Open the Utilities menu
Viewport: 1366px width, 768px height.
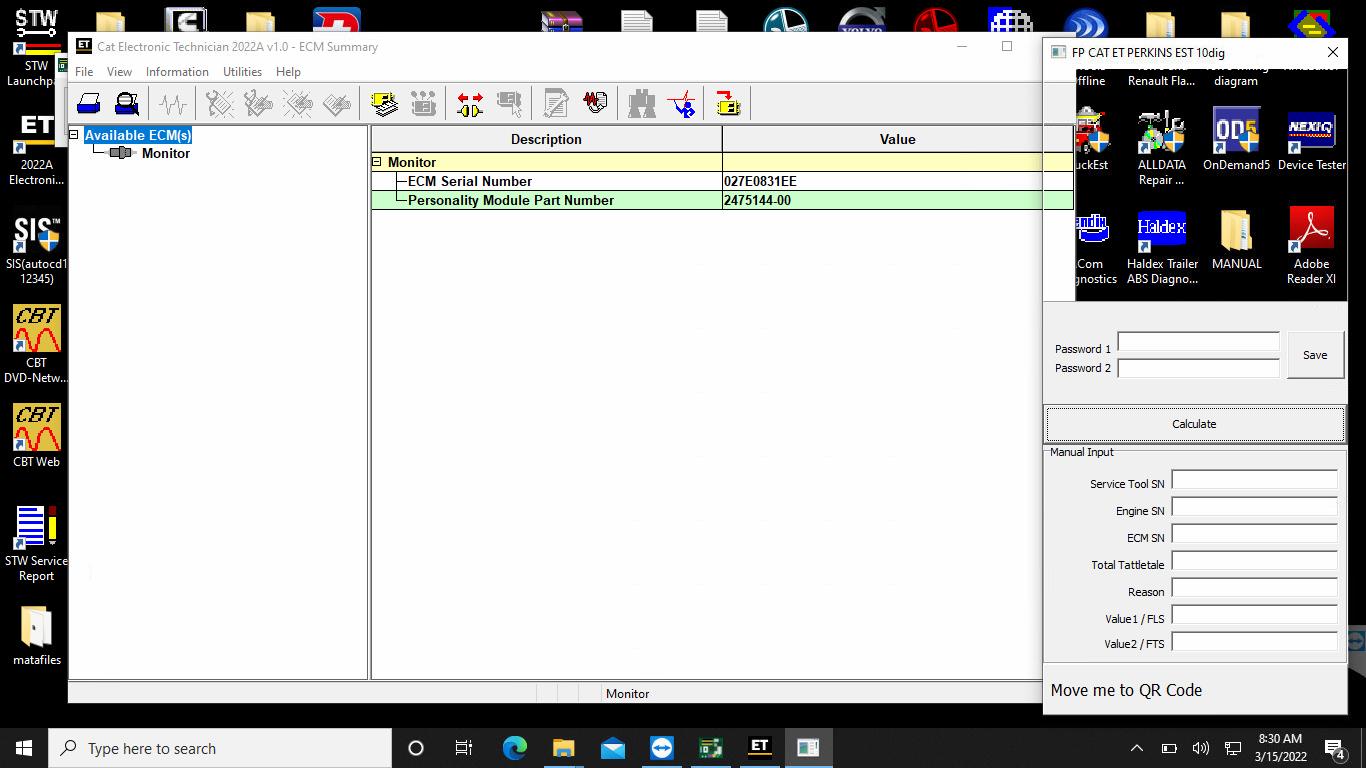tap(242, 72)
